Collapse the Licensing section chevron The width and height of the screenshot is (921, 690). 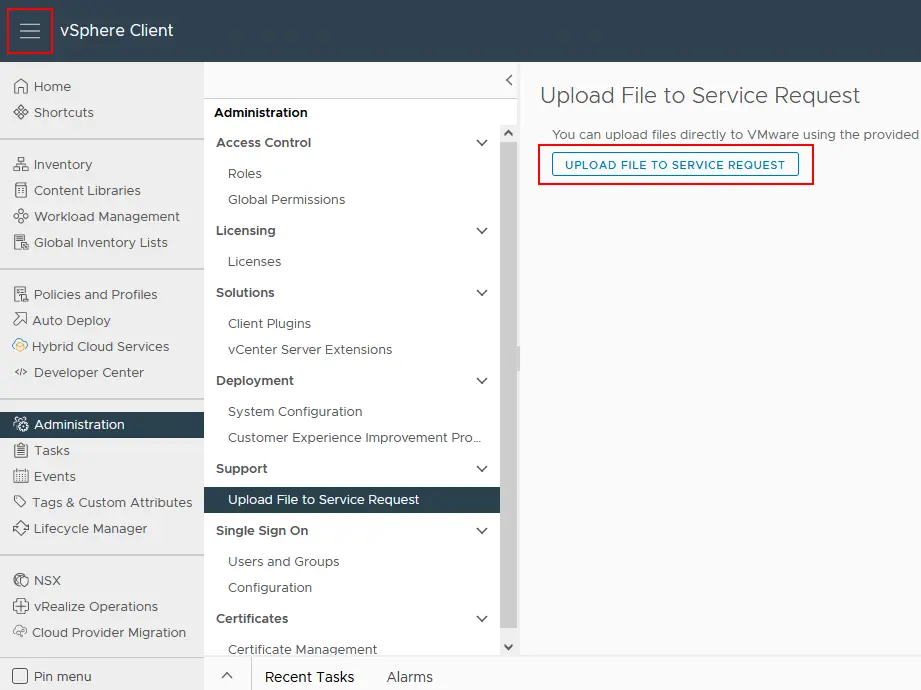tap(482, 231)
